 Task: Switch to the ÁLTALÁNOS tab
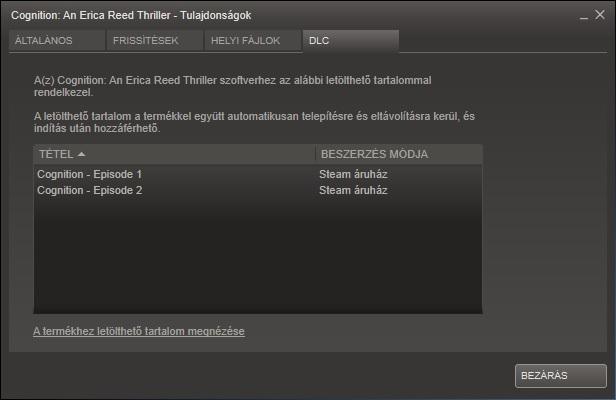(57, 40)
